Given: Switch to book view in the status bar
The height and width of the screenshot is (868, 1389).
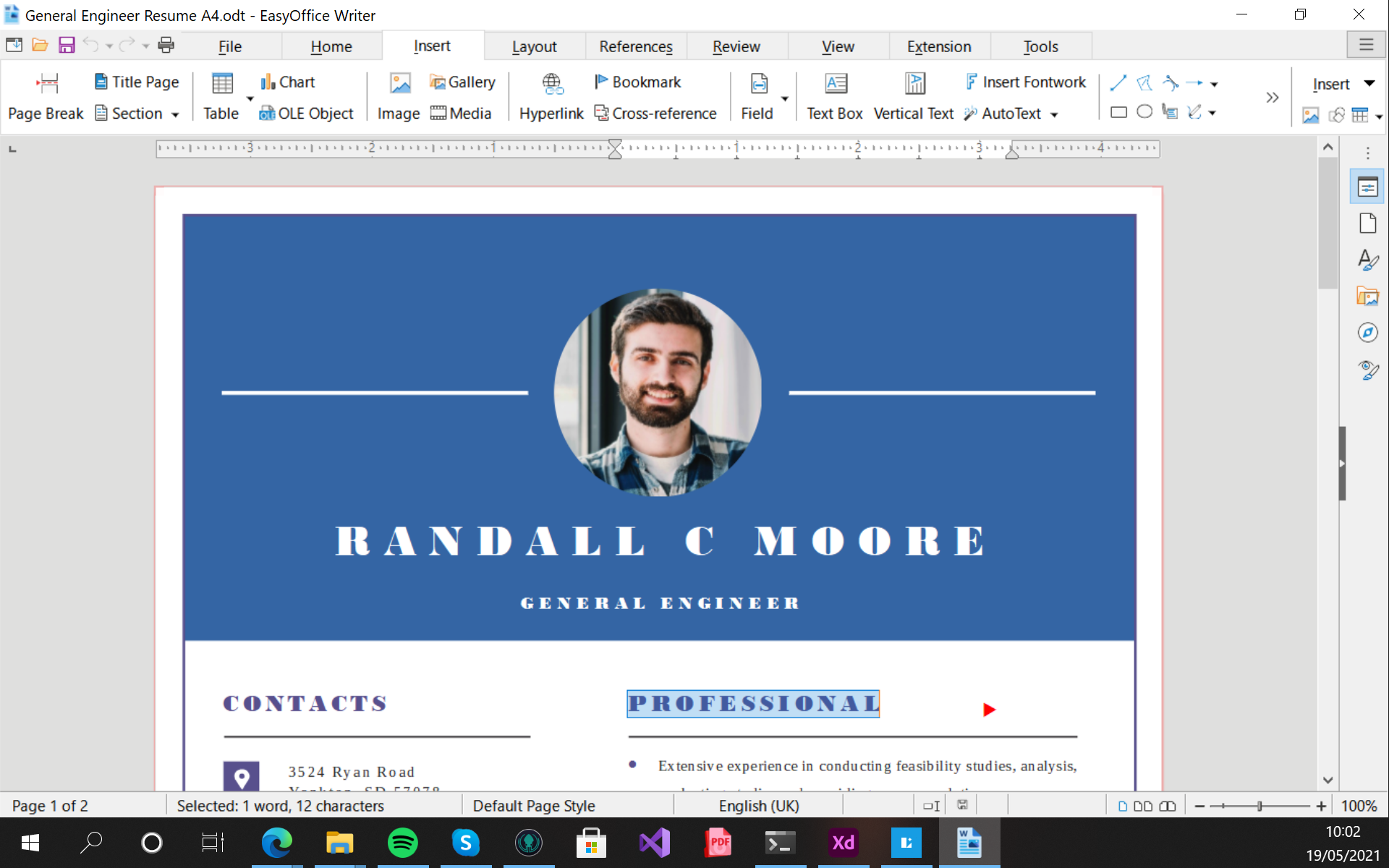Looking at the screenshot, I should (x=1168, y=805).
